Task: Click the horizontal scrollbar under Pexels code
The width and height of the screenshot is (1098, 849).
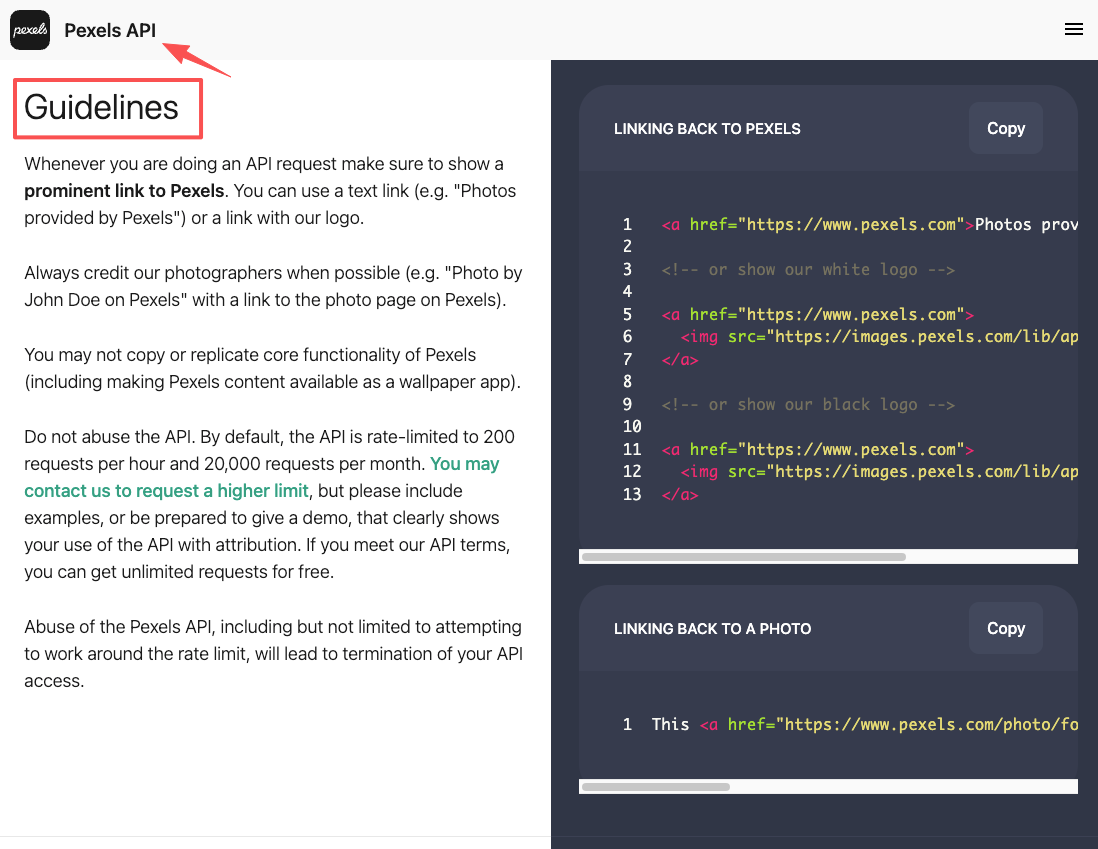Action: [x=744, y=557]
